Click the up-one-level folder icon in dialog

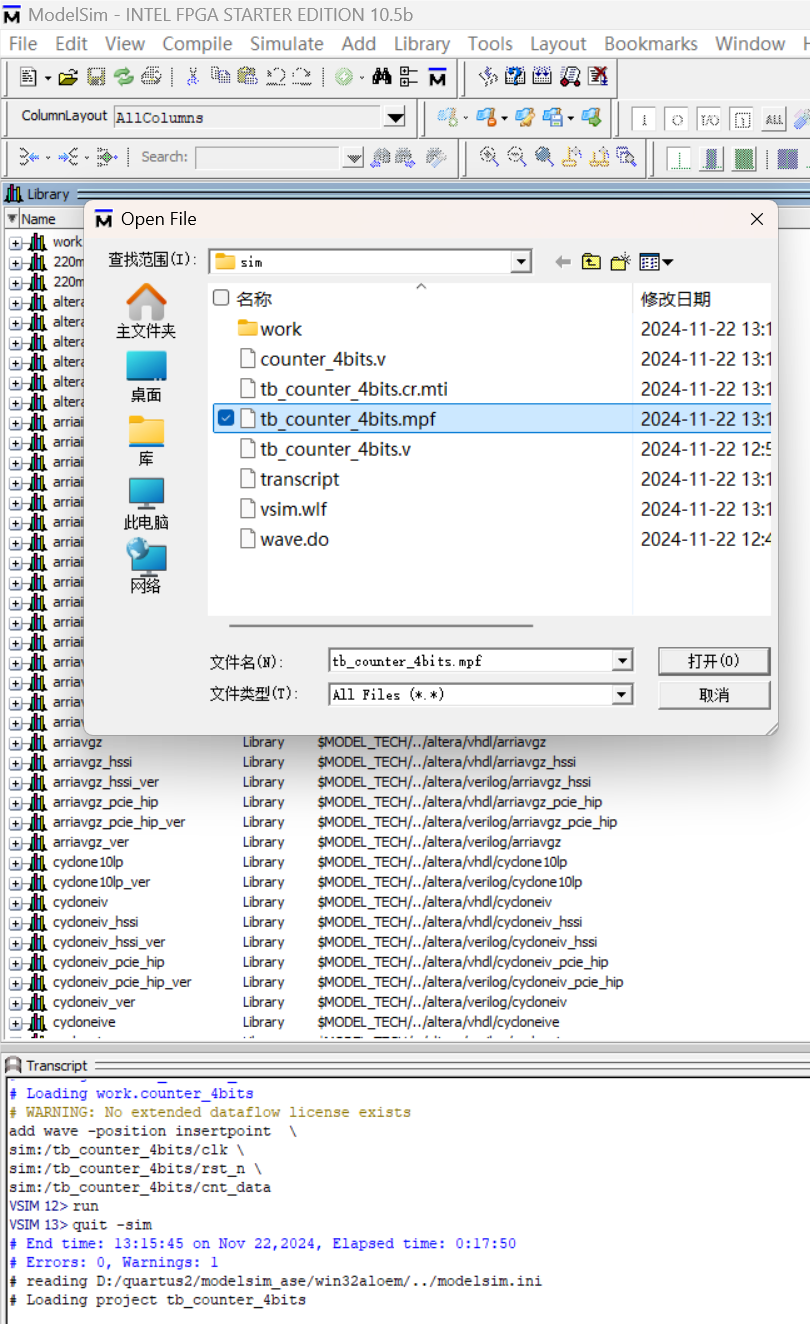point(591,262)
